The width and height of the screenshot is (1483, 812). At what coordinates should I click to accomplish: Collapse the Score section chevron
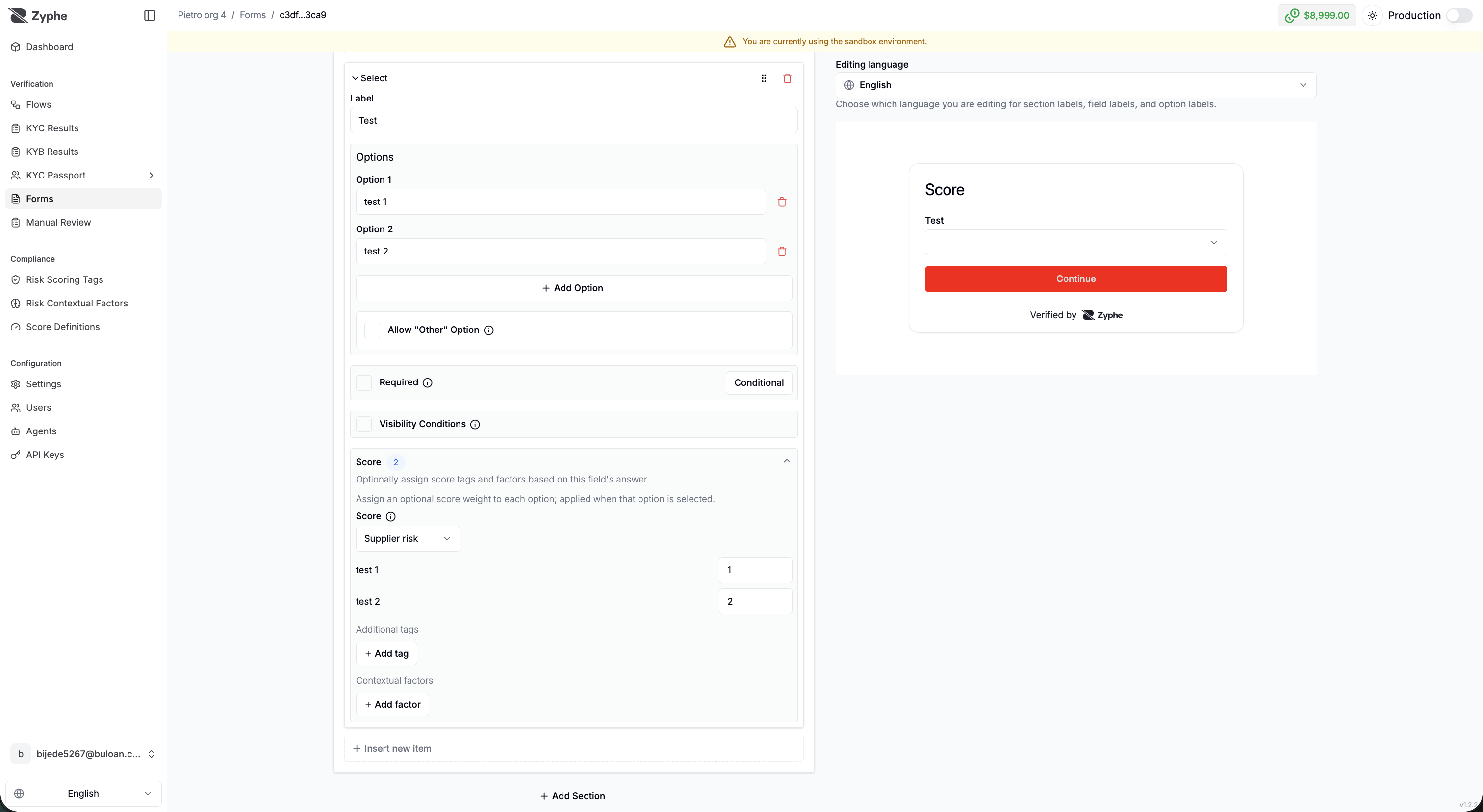coord(787,461)
